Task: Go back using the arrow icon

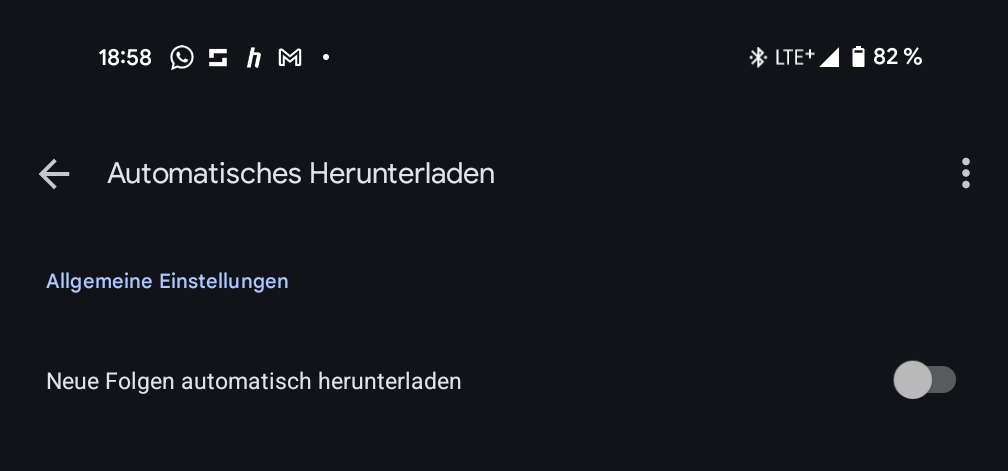Action: point(54,174)
